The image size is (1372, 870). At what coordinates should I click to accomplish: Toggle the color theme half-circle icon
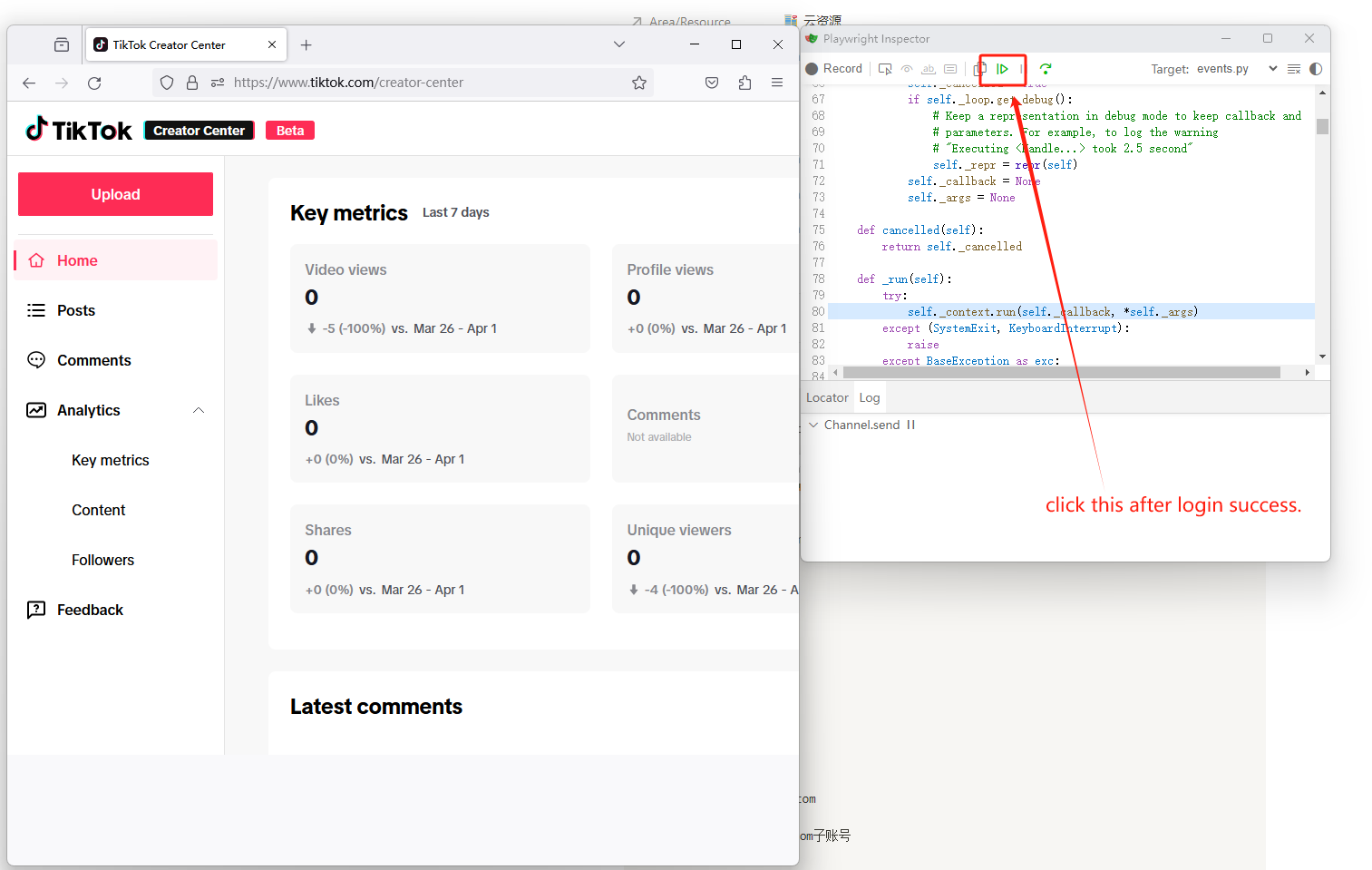point(1316,69)
